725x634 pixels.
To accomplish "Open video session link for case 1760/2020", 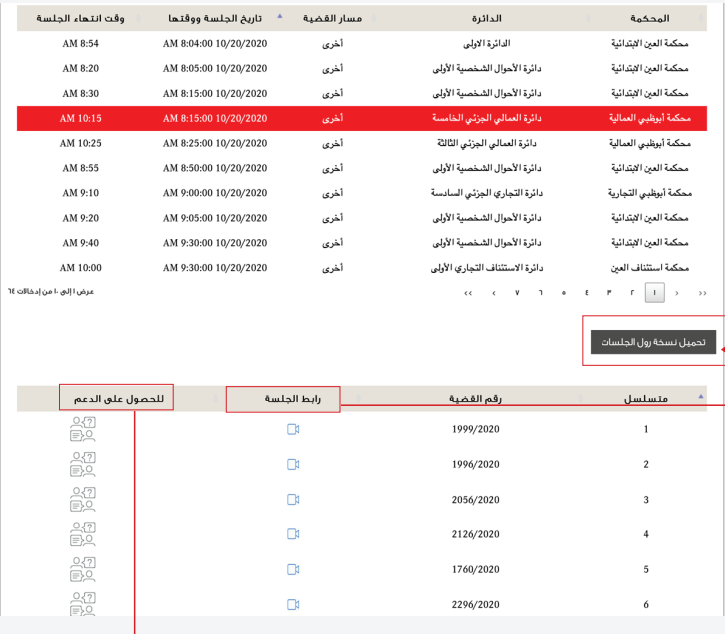I will pos(293,569).
